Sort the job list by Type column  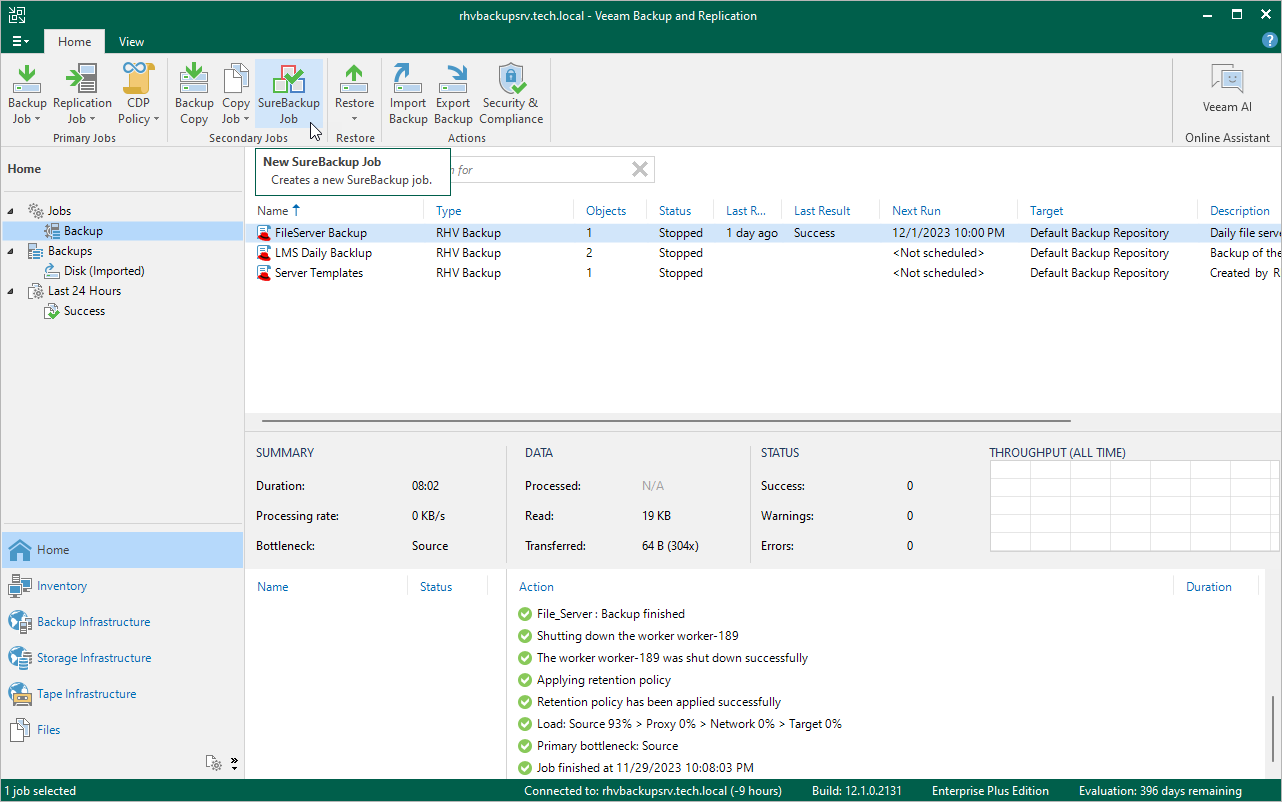449,211
